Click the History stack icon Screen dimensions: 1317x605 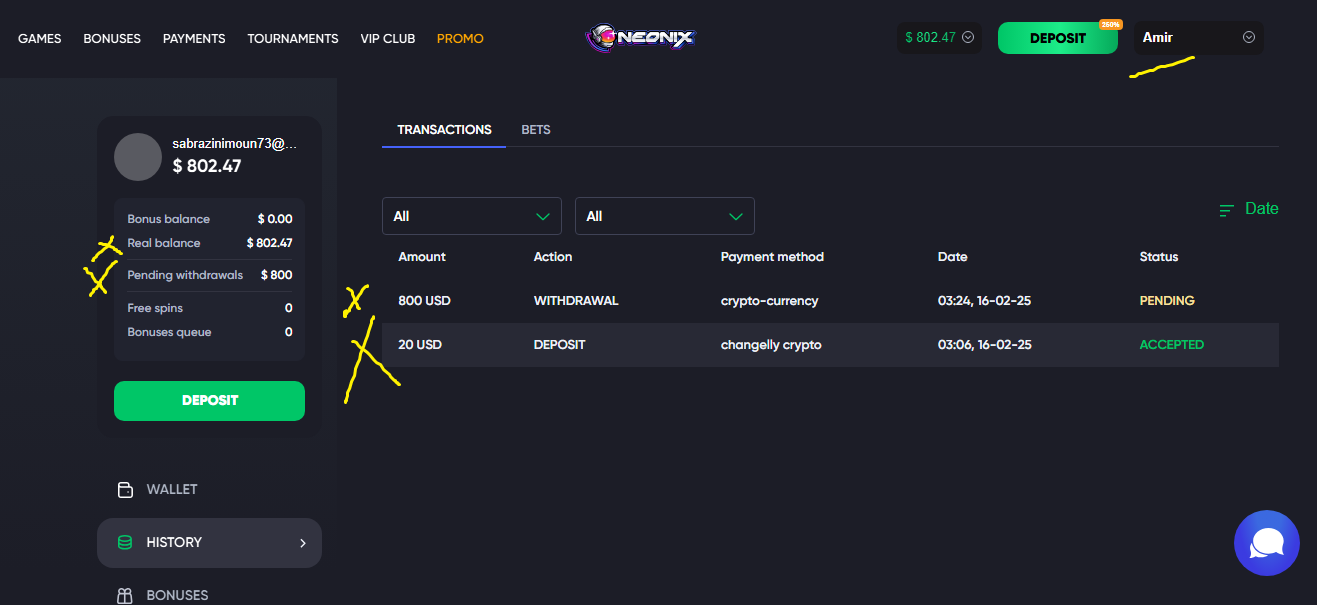pyautogui.click(x=125, y=542)
